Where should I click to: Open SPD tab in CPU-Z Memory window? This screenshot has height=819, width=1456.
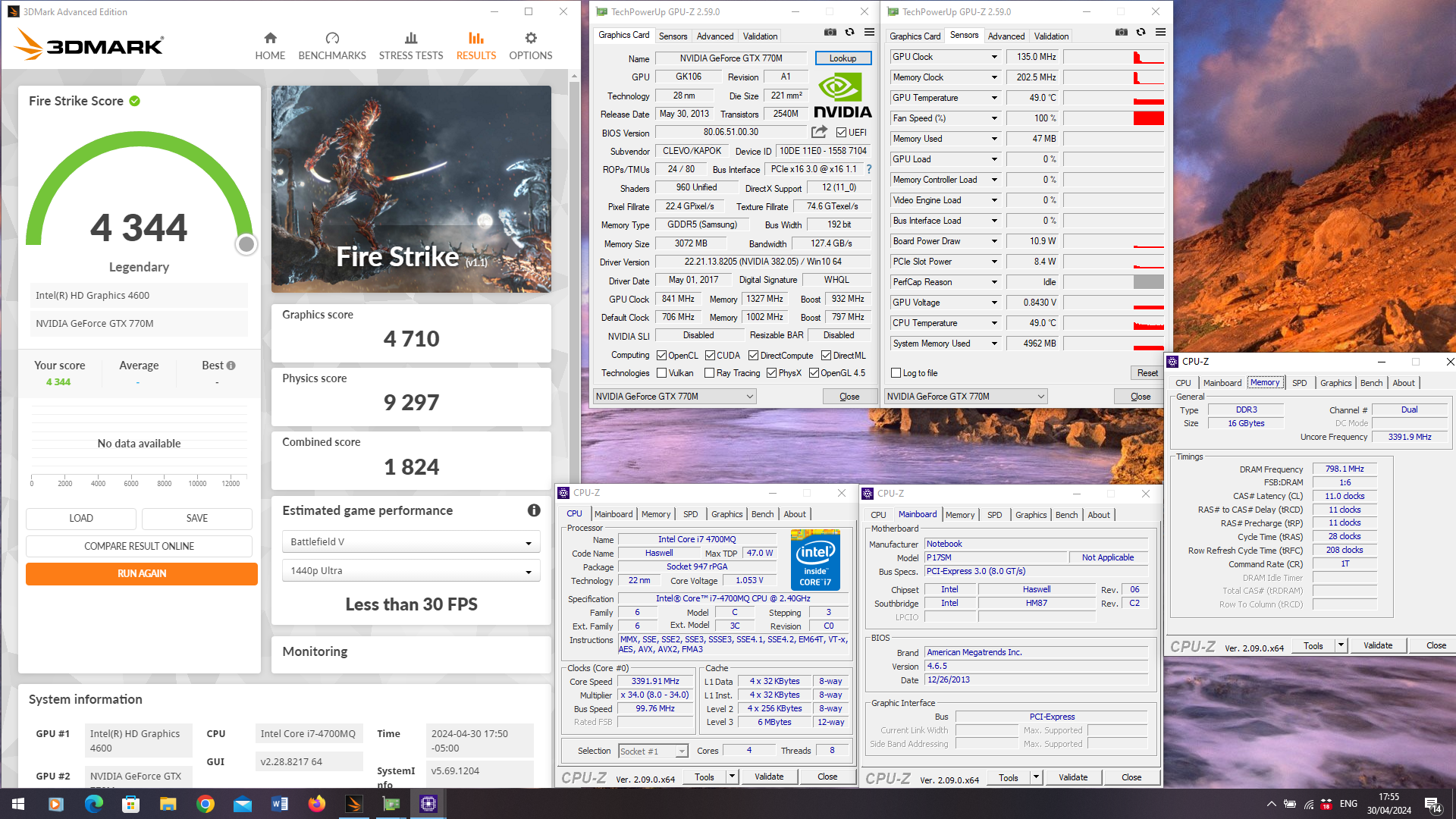[x=1299, y=383]
